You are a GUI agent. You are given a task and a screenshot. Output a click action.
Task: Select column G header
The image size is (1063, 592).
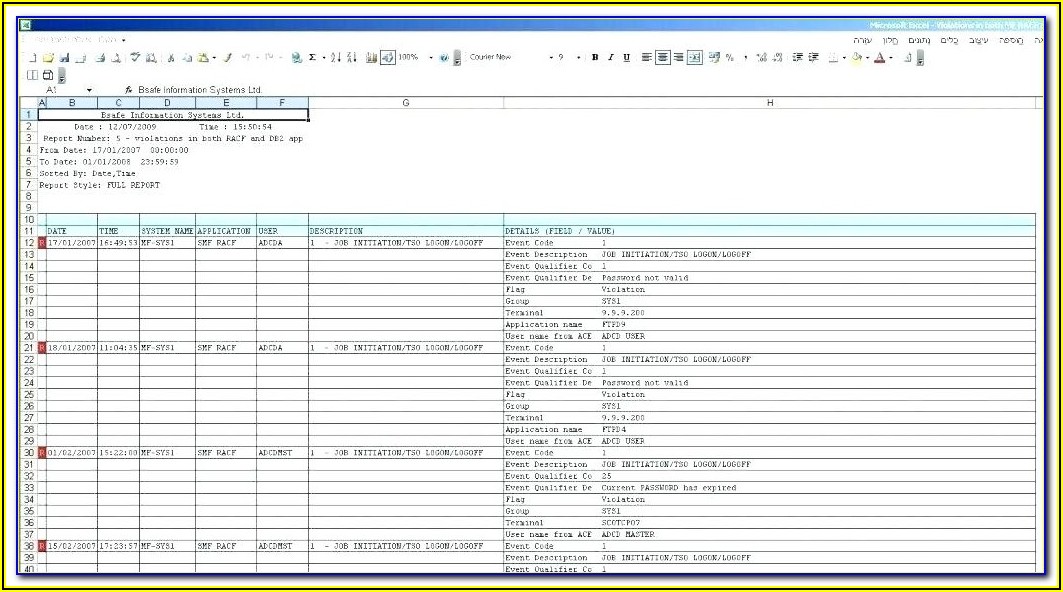(x=405, y=103)
